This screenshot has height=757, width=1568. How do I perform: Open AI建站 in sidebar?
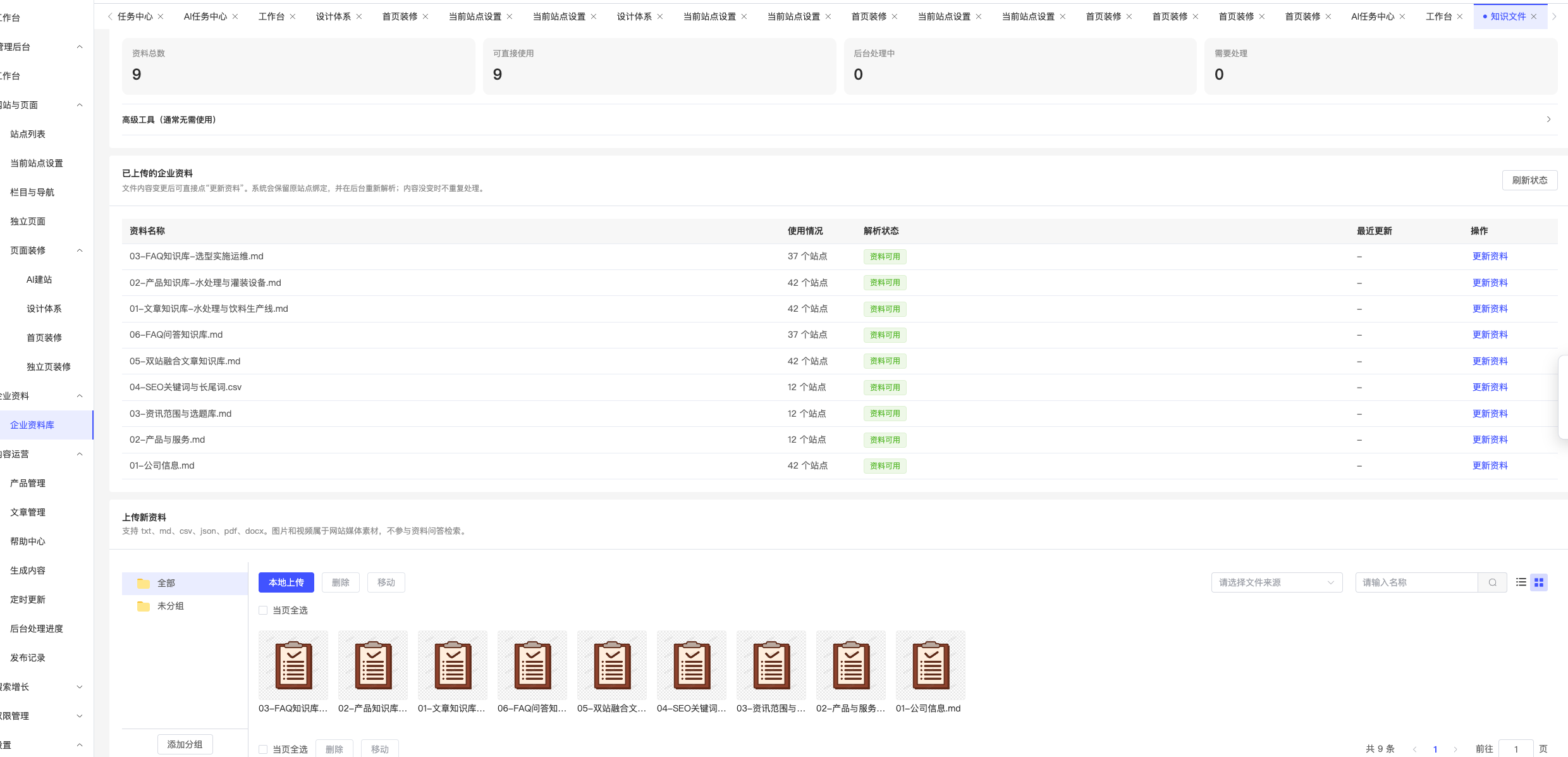pyautogui.click(x=39, y=280)
